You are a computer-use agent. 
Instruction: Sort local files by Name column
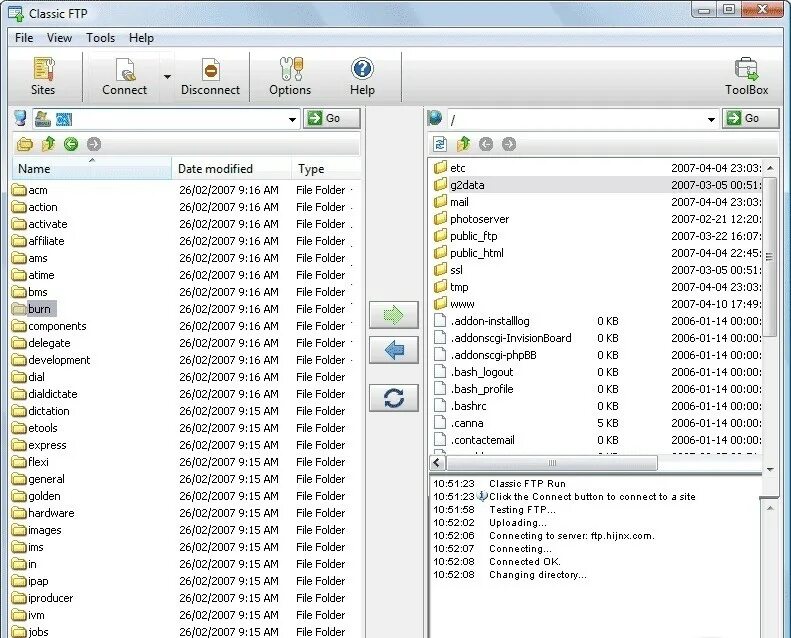tap(92, 169)
